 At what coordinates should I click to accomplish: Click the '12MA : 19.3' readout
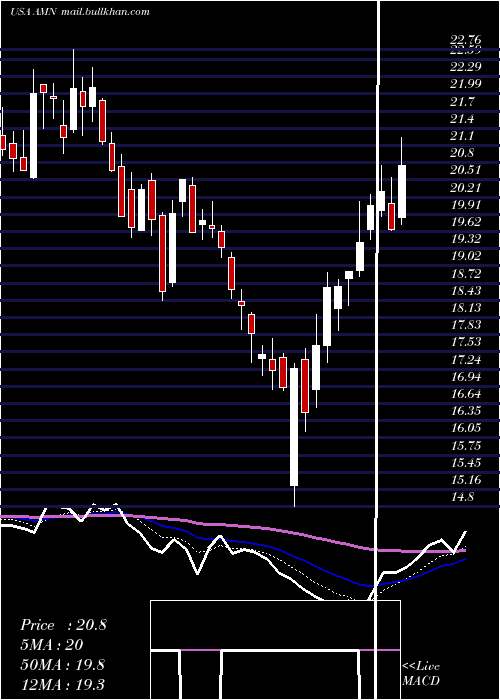62,683
